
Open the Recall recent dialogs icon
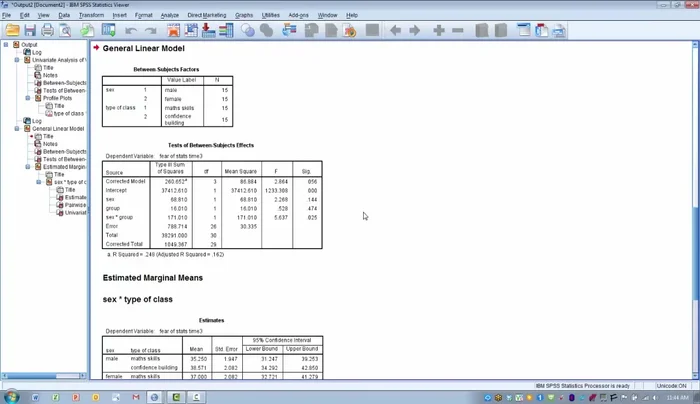tap(108, 30)
